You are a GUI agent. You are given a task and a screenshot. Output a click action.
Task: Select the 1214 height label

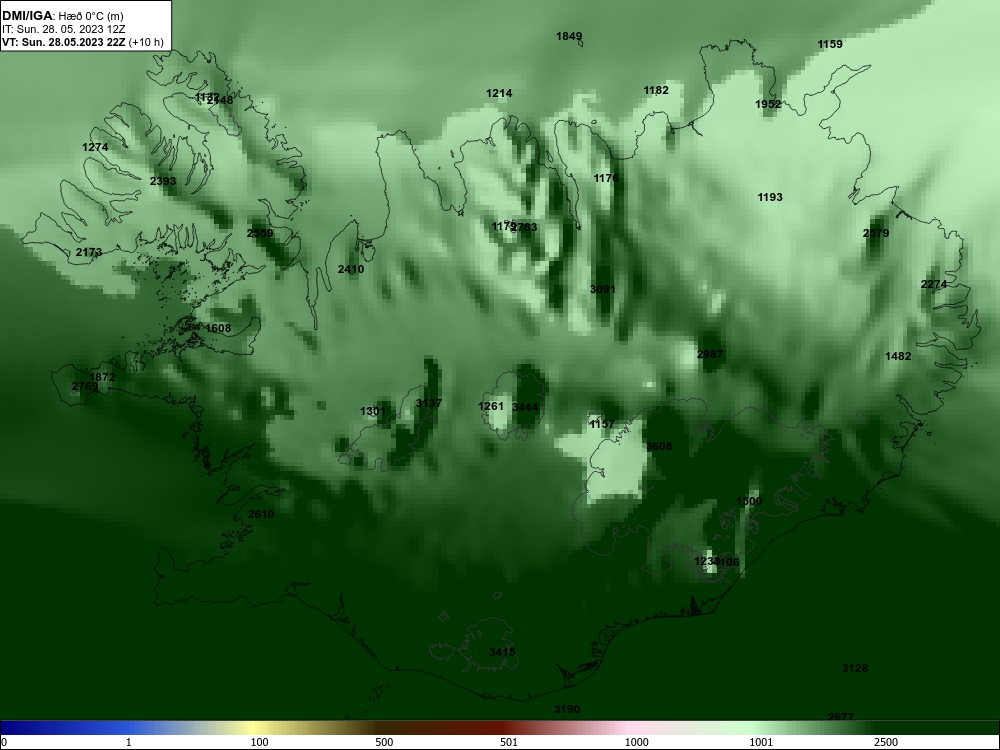499,93
